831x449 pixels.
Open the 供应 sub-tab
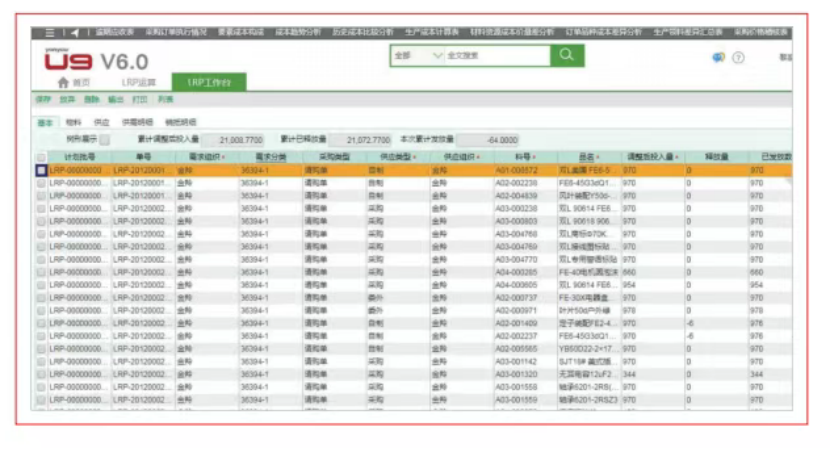click(x=101, y=122)
